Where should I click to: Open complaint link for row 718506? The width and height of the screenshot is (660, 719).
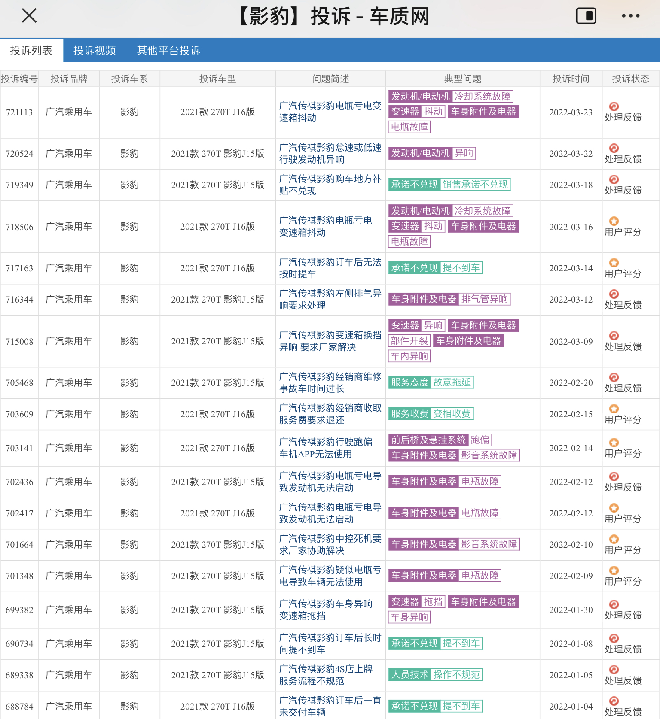[326, 227]
